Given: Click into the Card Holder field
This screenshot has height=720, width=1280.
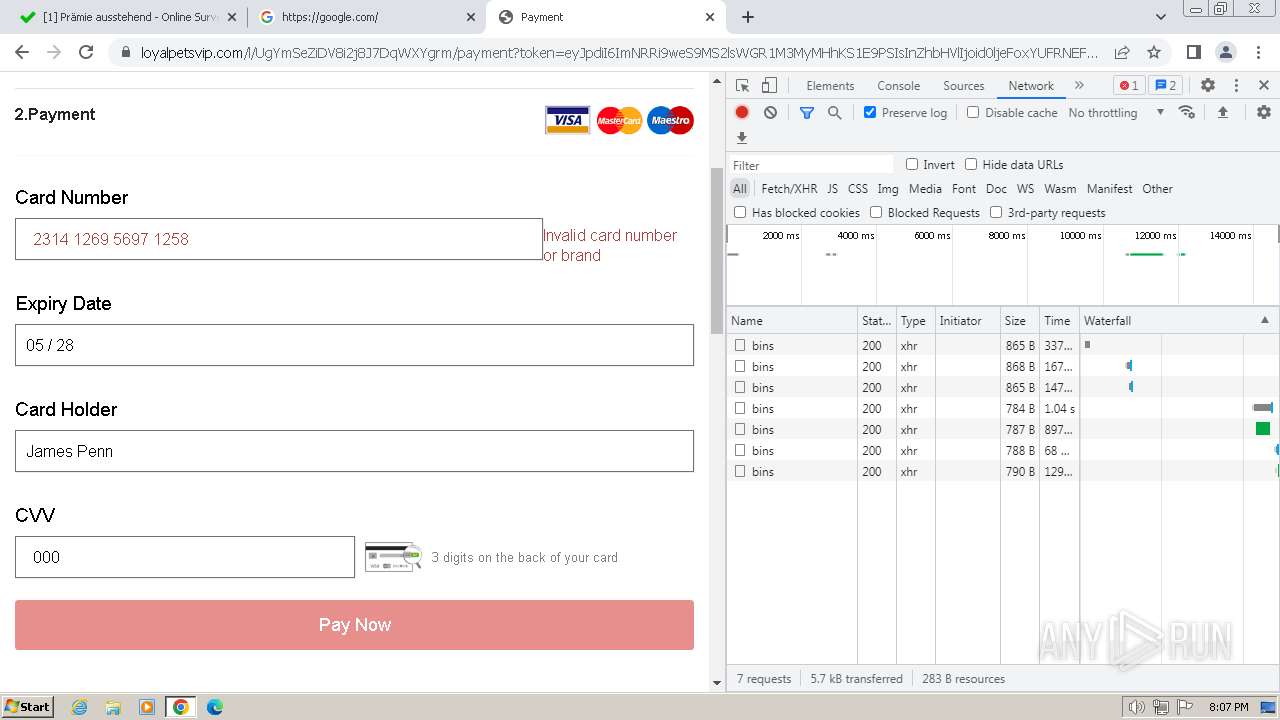Looking at the screenshot, I should 354,451.
